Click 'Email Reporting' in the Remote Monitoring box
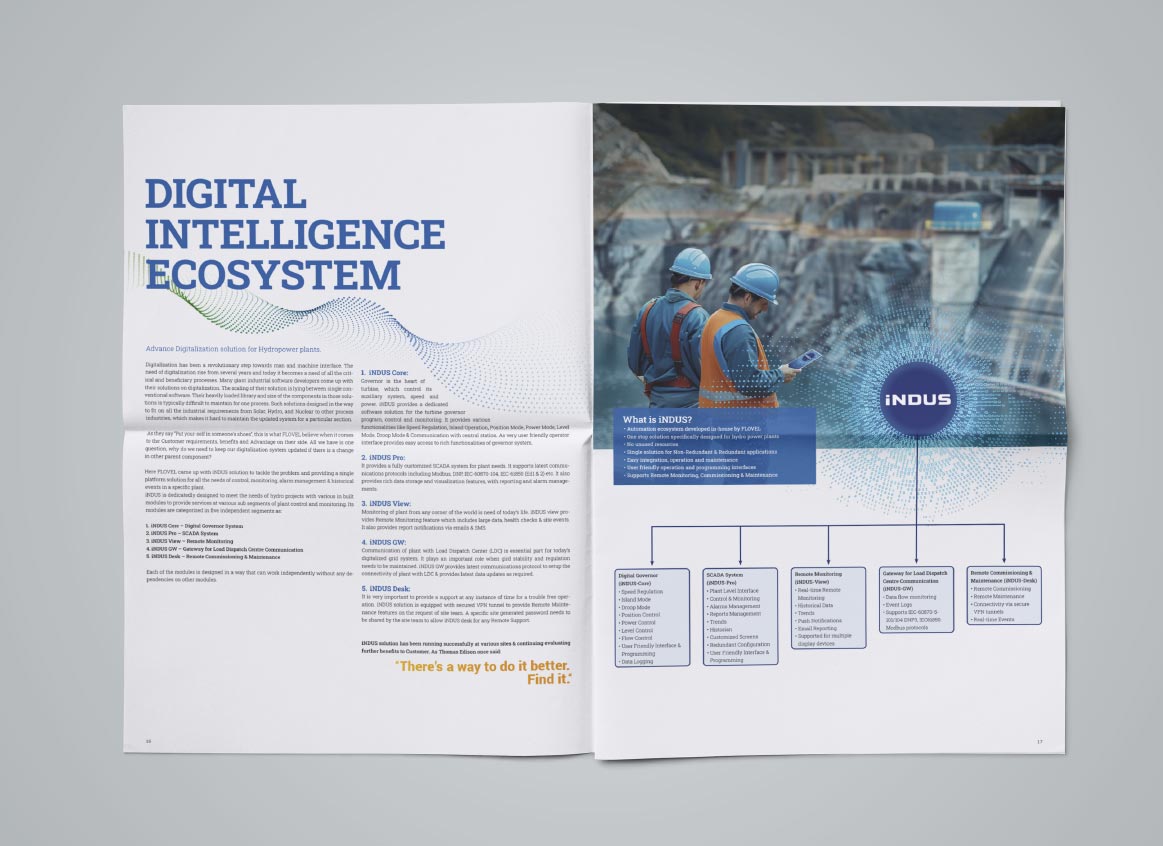The image size is (1163, 846). (x=815, y=628)
